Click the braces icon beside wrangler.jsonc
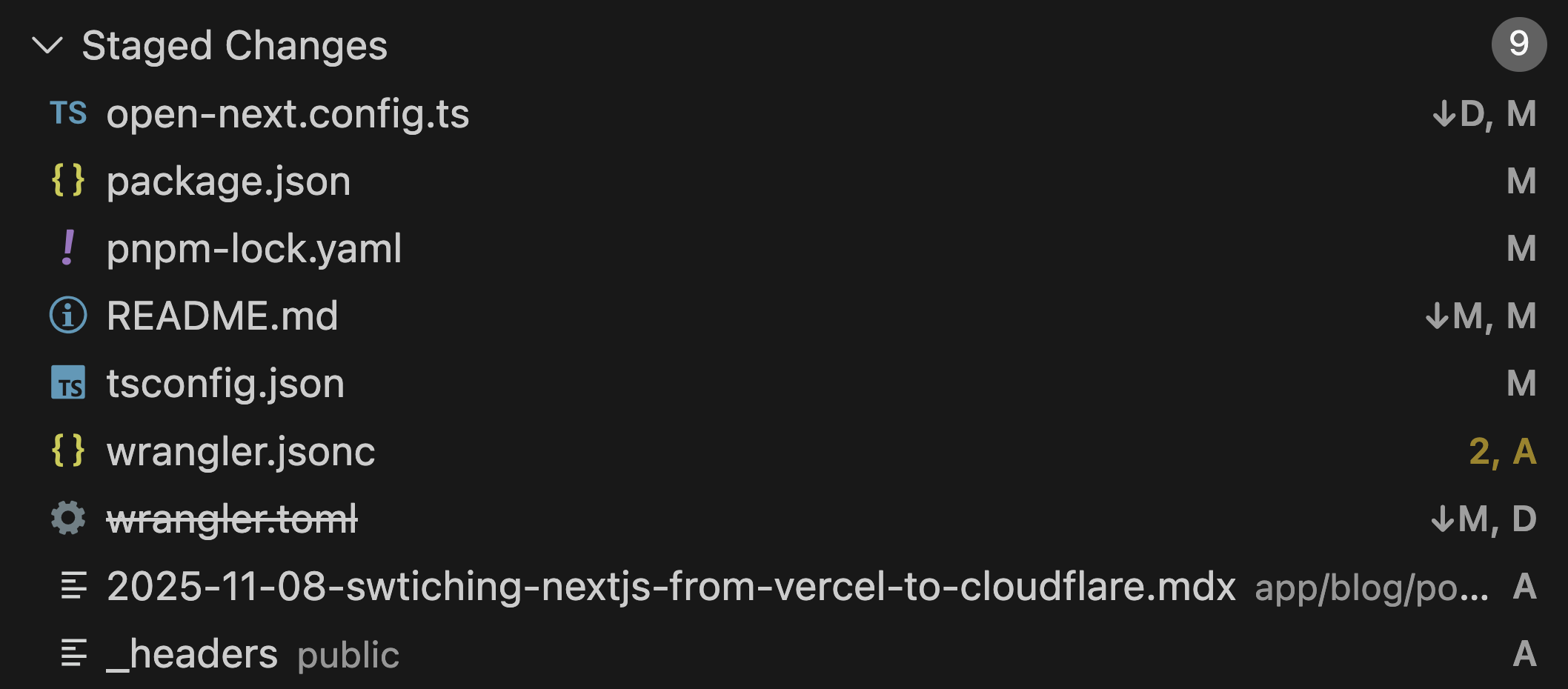 click(68, 450)
